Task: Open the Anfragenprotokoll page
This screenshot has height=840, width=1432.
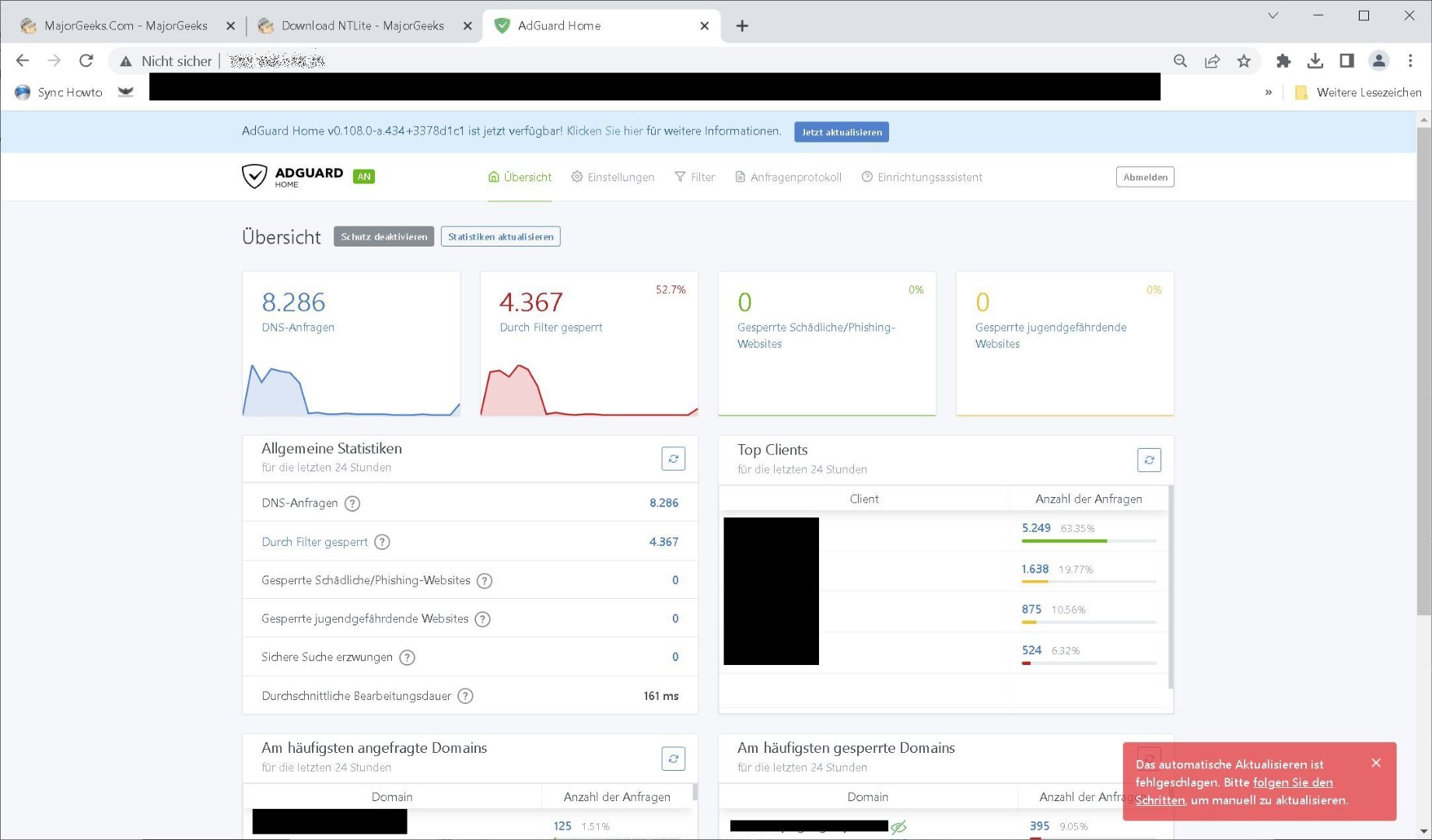Action: [788, 177]
